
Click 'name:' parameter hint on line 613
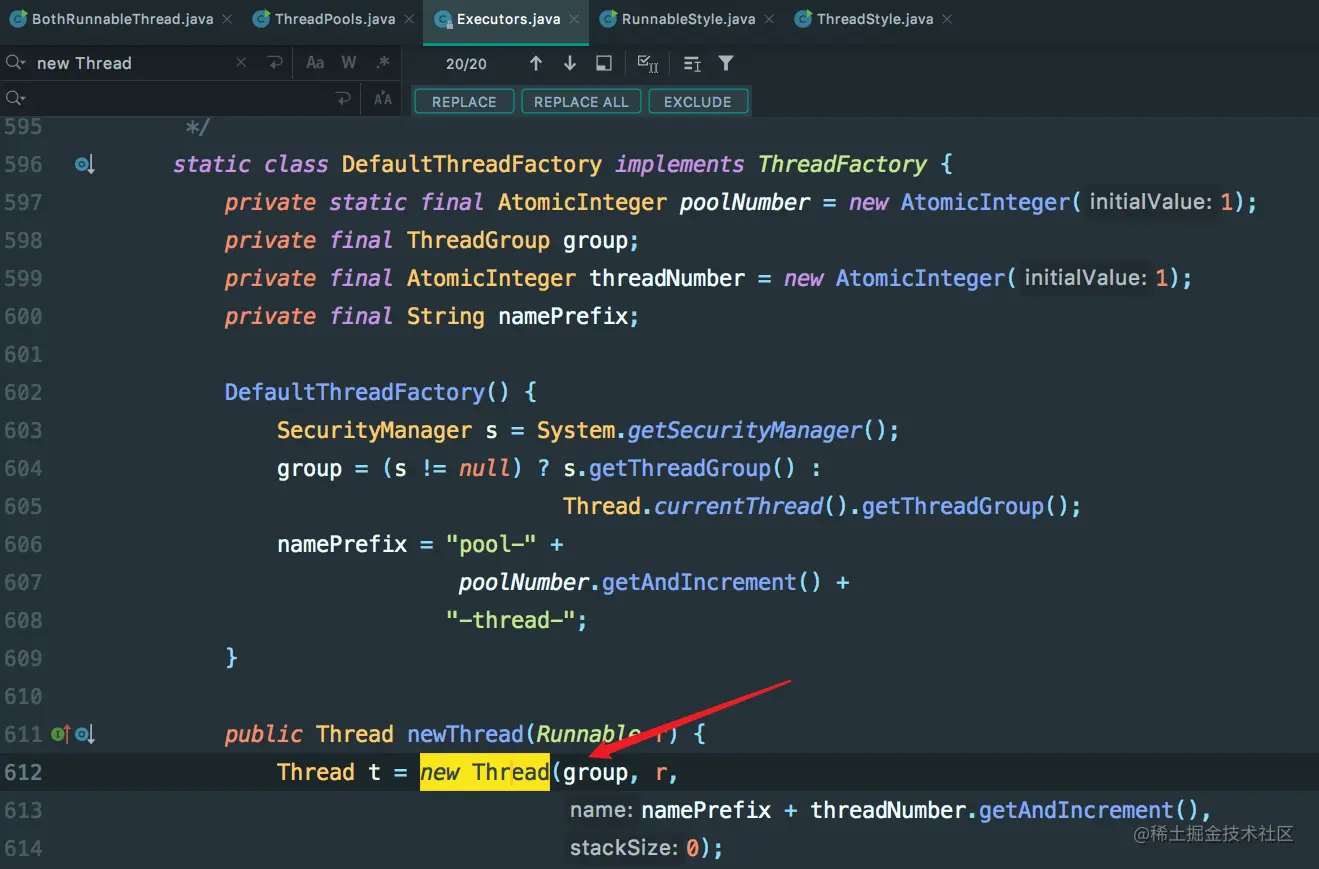(x=602, y=810)
